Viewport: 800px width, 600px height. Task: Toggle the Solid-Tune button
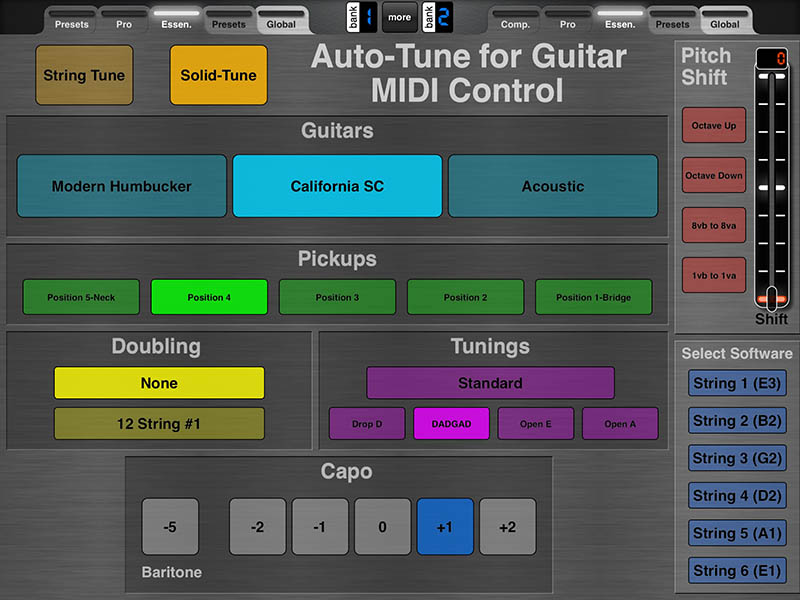218,75
